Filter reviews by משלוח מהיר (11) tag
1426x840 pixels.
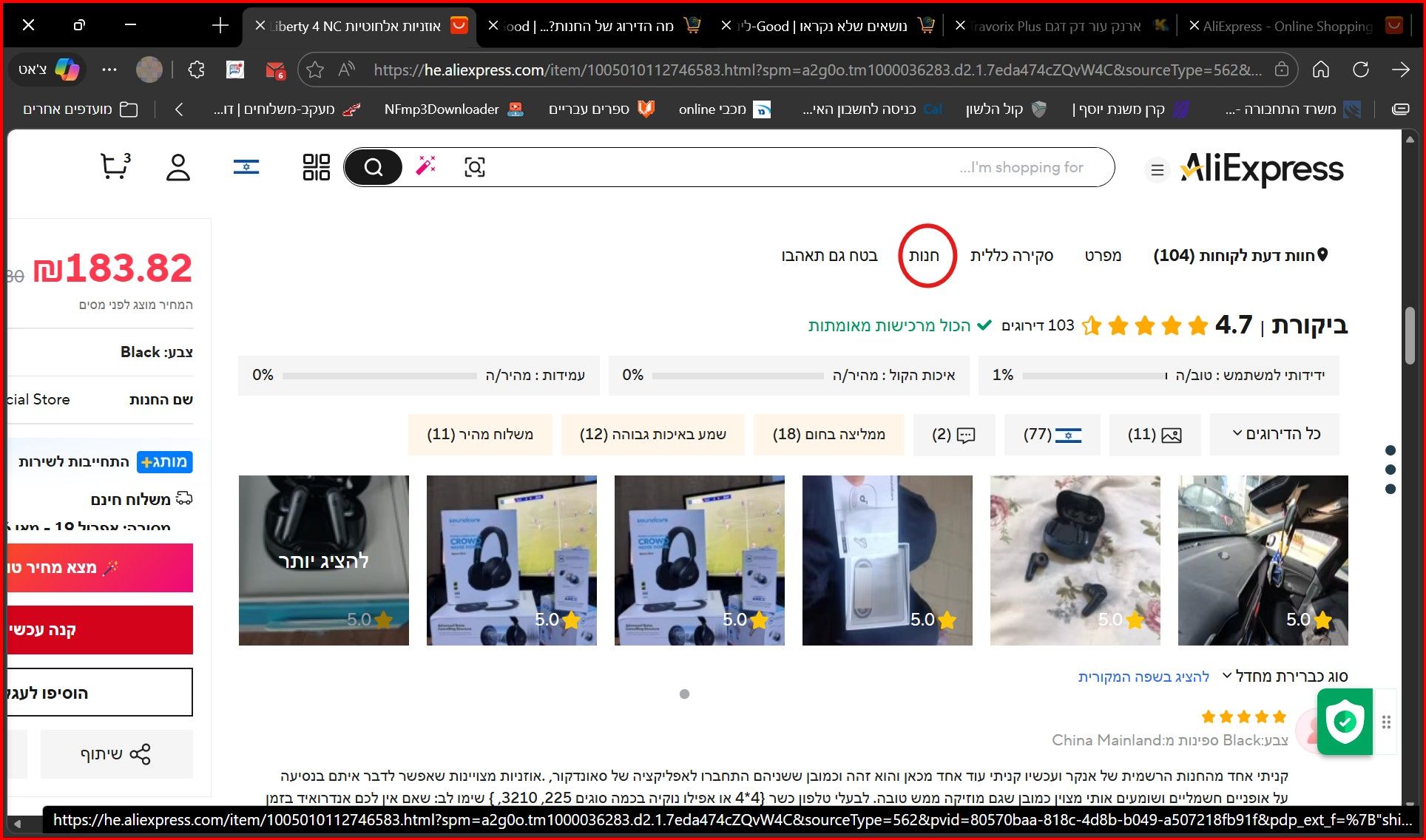[479, 435]
